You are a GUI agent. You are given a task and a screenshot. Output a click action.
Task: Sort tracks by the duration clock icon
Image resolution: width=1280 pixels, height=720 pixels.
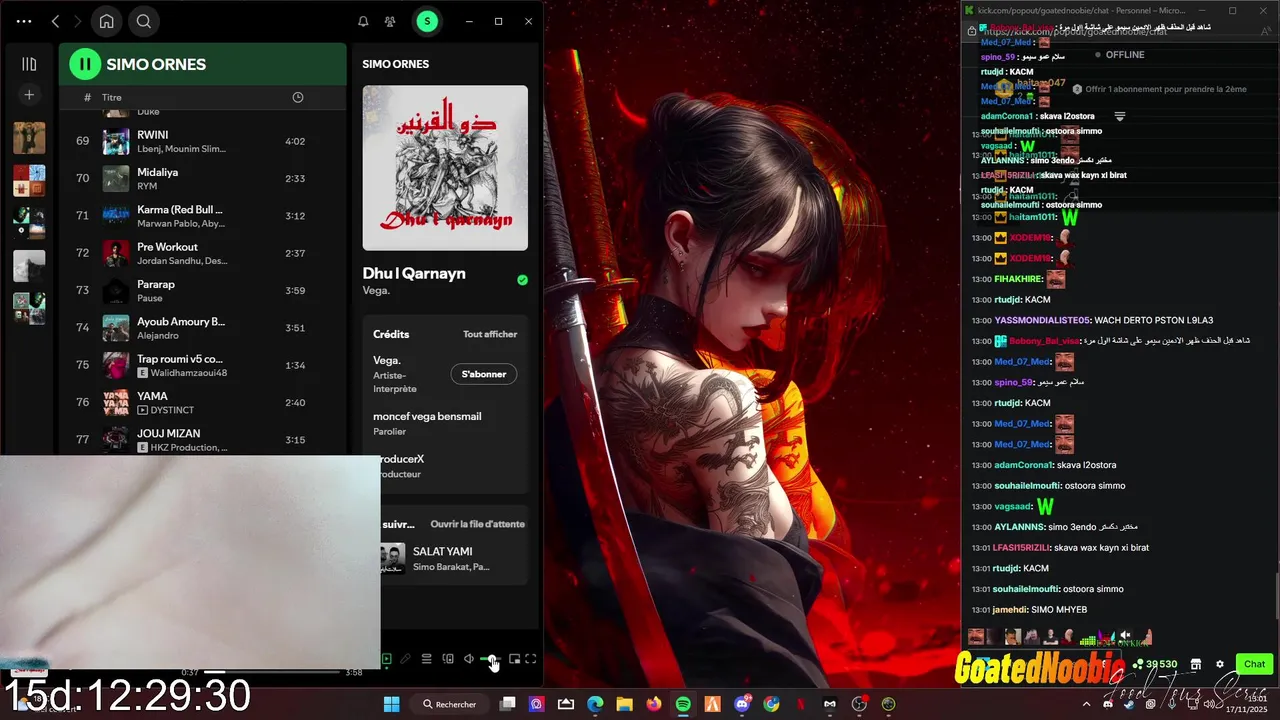click(x=297, y=97)
